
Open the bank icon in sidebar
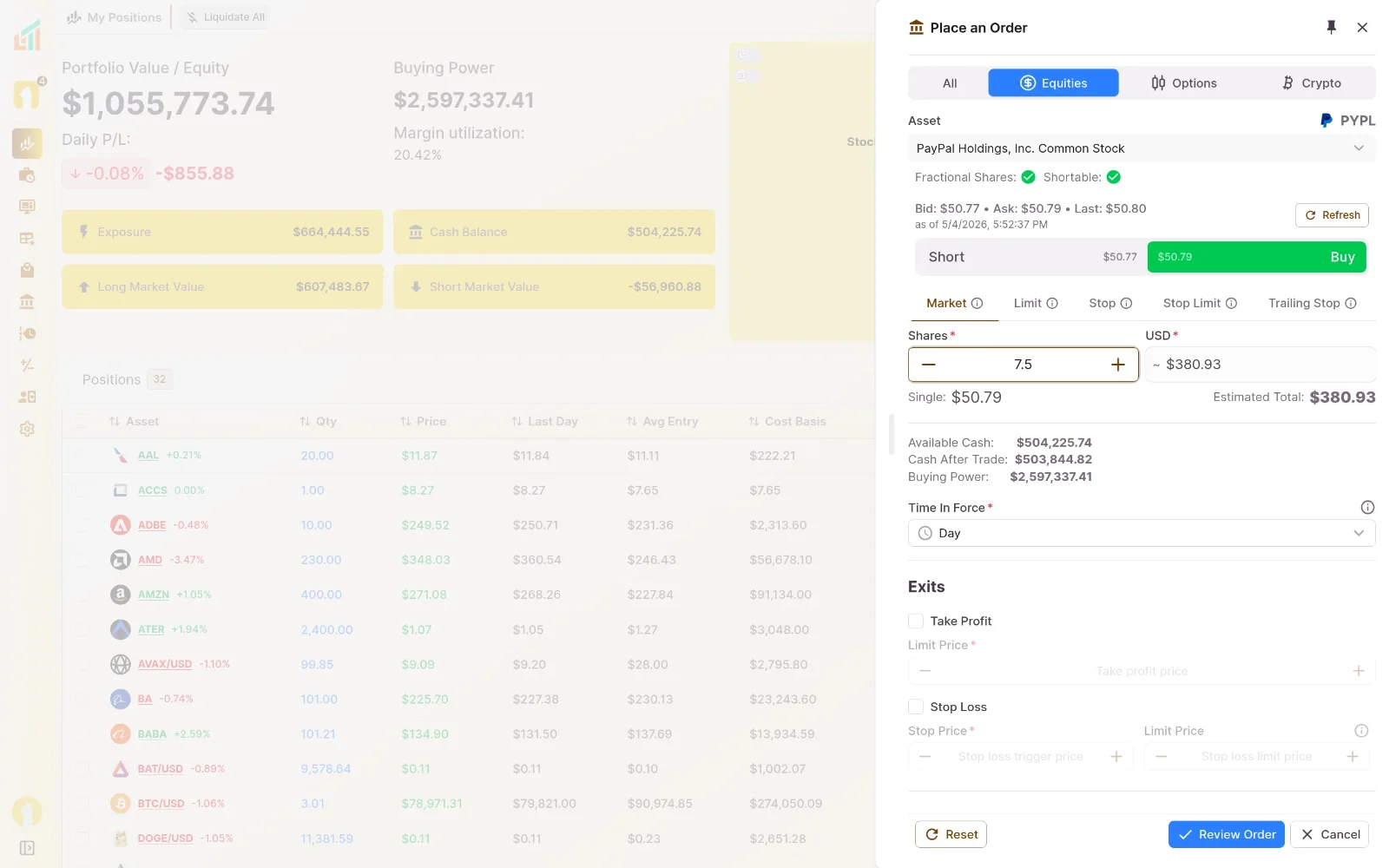pos(27,302)
